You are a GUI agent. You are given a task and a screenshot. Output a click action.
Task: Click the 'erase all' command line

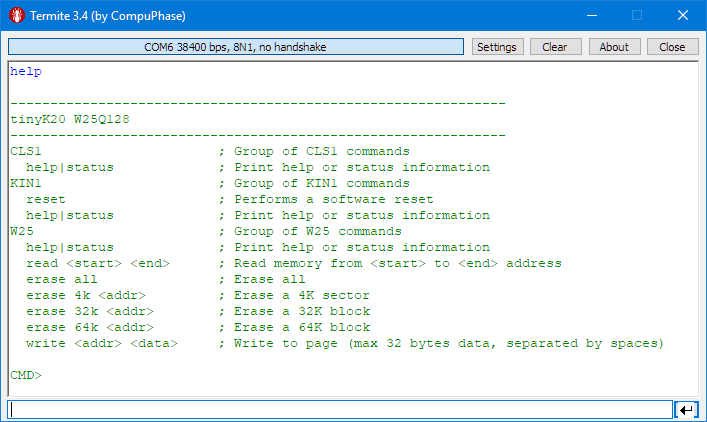(62, 279)
